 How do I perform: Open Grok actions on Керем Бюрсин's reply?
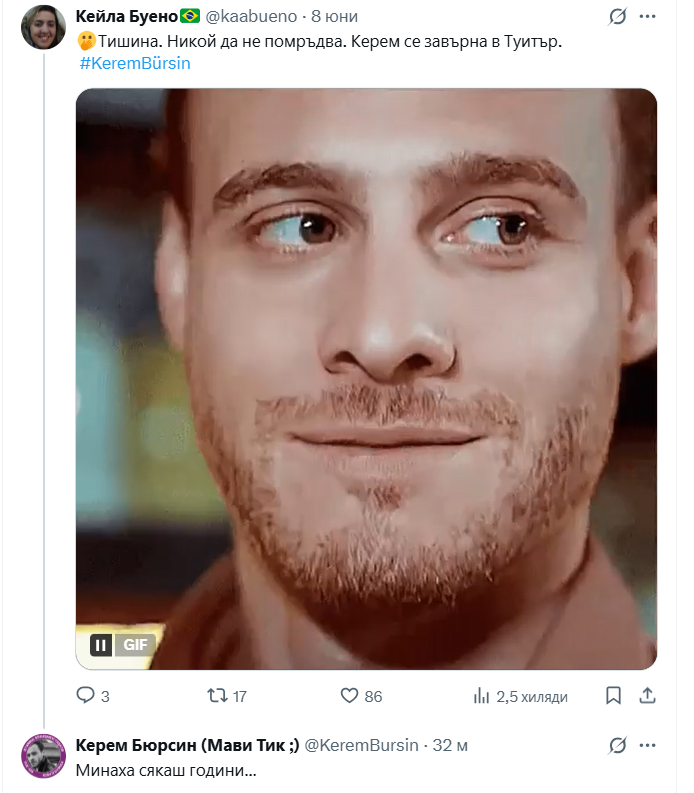pos(618,746)
